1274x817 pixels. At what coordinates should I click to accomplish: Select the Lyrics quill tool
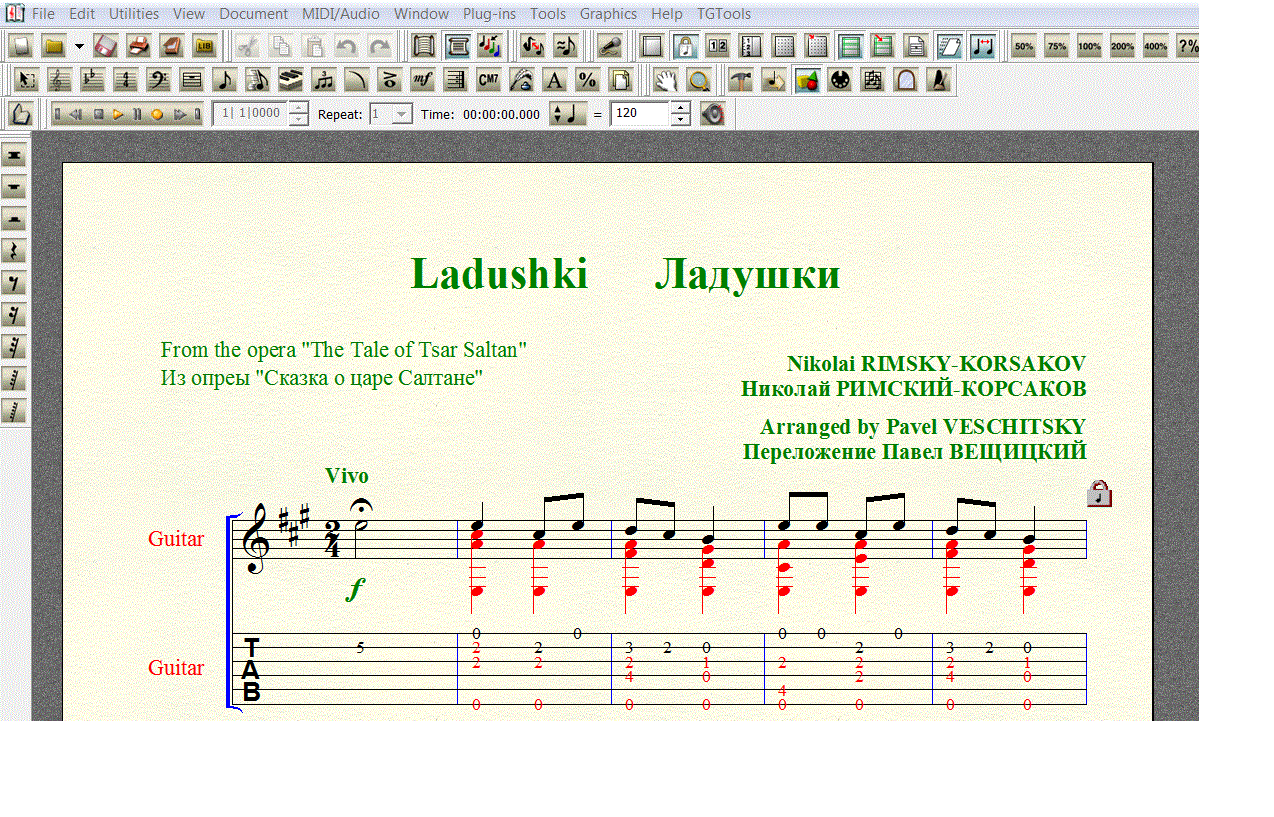(522, 80)
